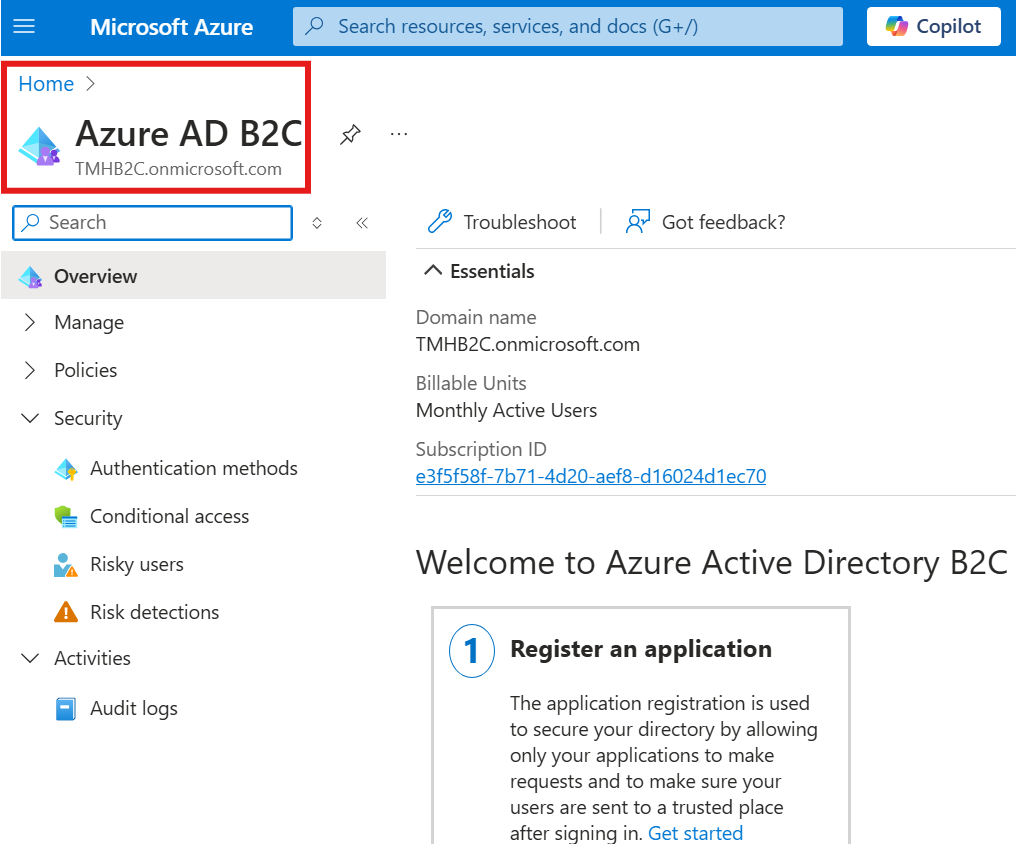The width and height of the screenshot is (1016, 844).
Task: Click the Microsoft Azure portal title
Action: coord(172,27)
